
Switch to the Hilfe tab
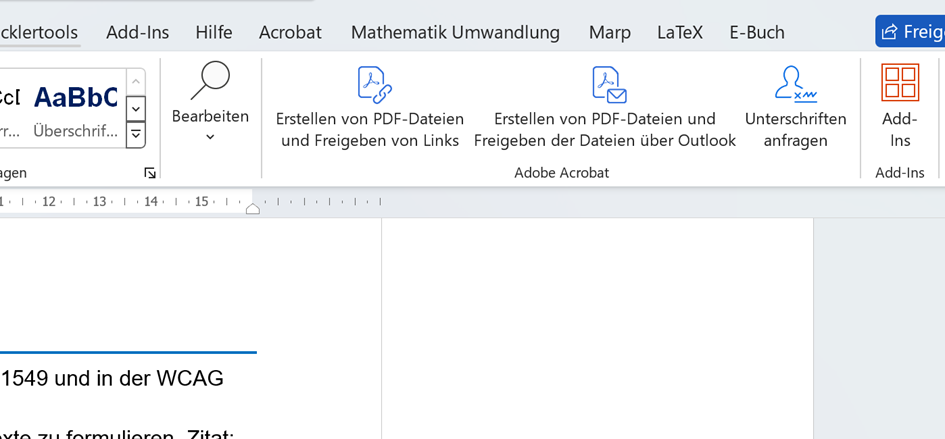214,32
